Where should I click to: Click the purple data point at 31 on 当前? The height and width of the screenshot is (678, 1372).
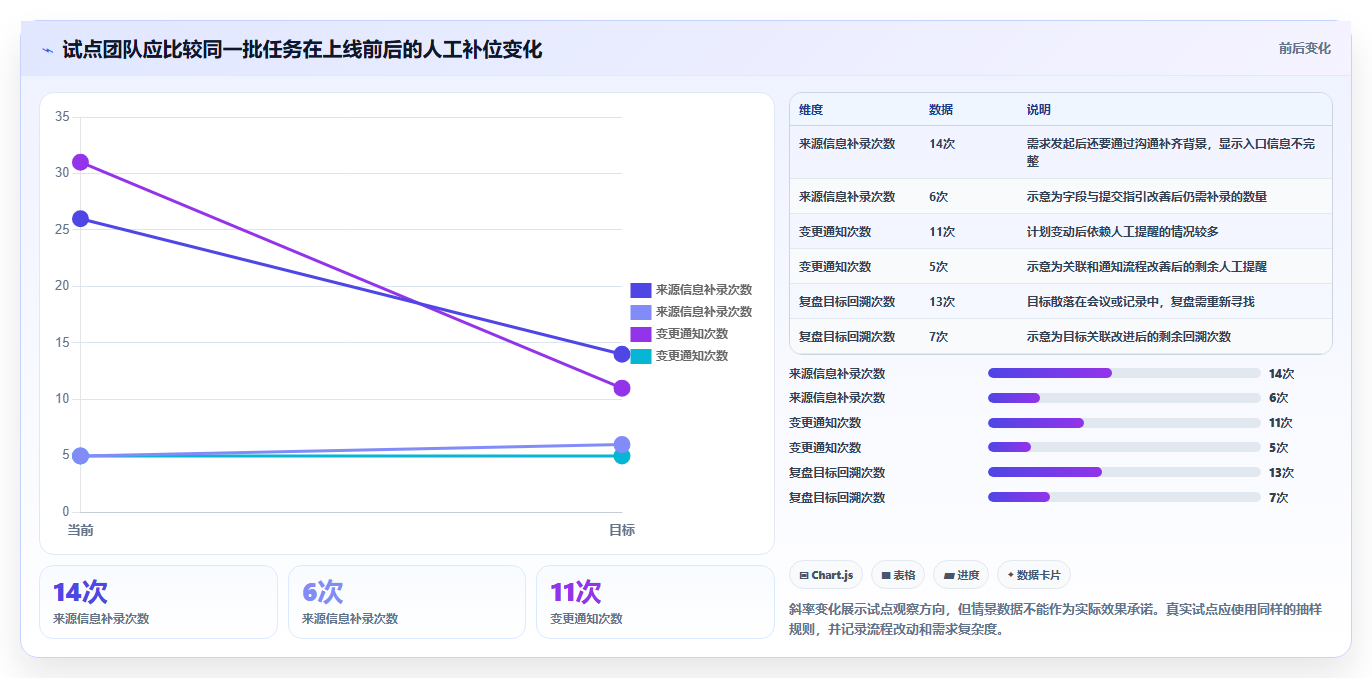tap(81, 162)
